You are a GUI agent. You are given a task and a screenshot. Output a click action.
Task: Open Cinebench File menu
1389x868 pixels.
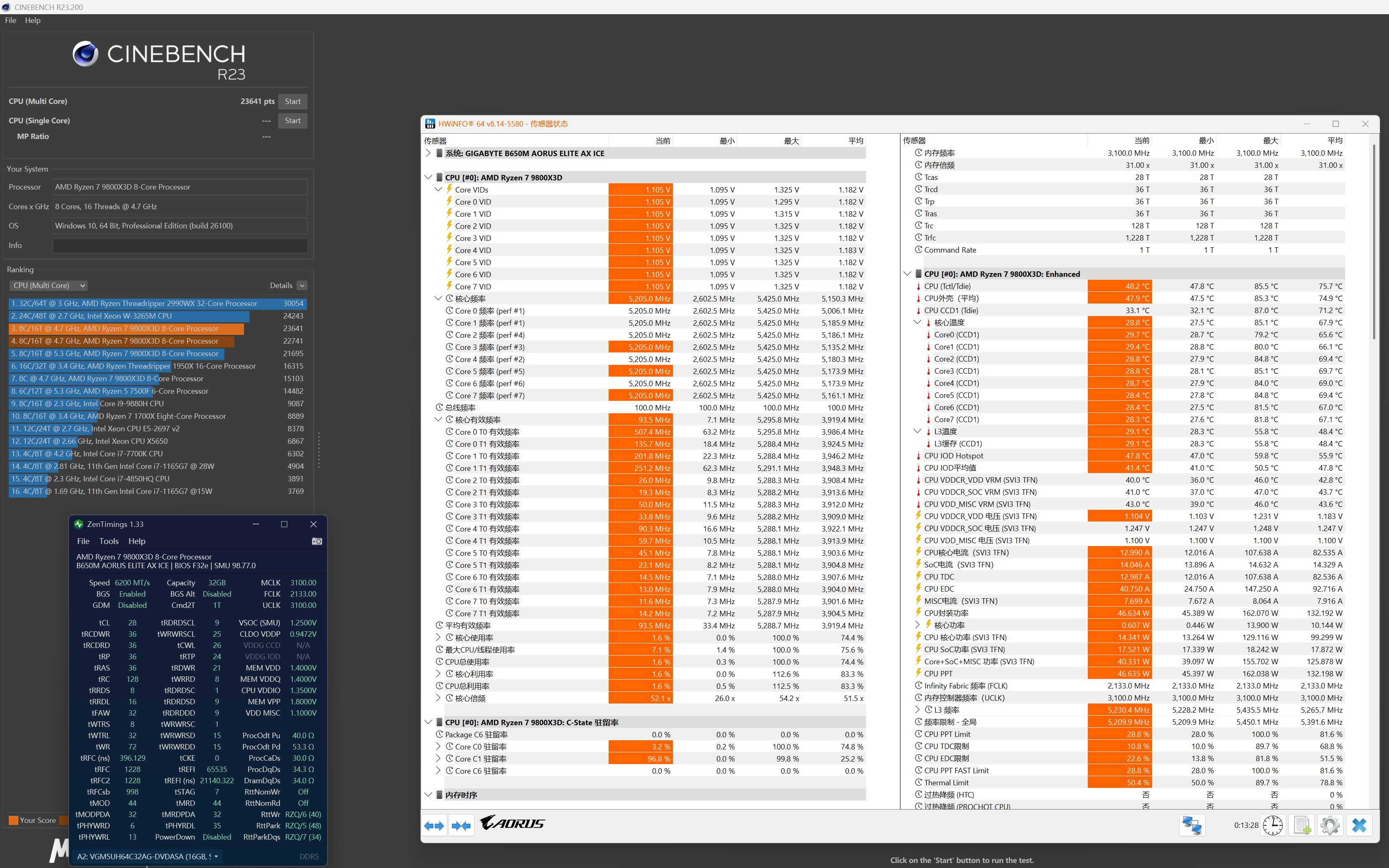[x=10, y=20]
